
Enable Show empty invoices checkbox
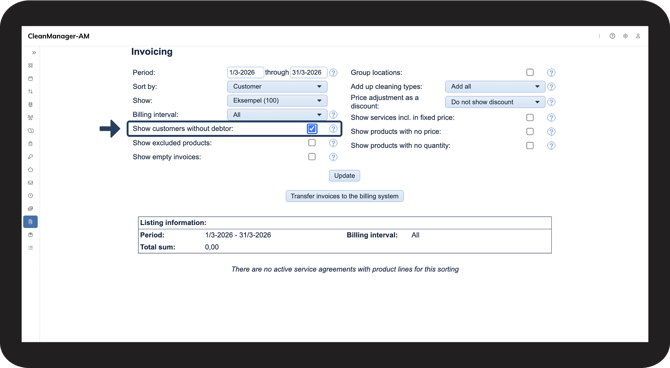(312, 157)
